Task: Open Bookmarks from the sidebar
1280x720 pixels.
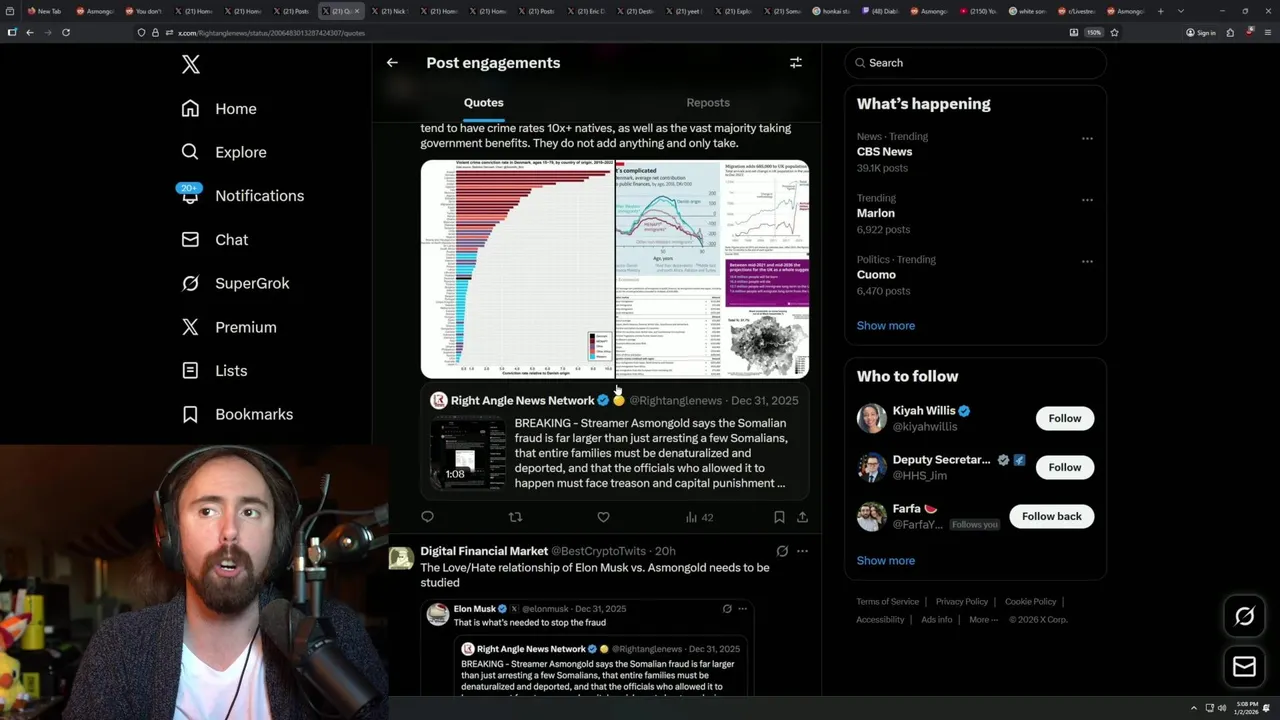Action: (x=237, y=414)
